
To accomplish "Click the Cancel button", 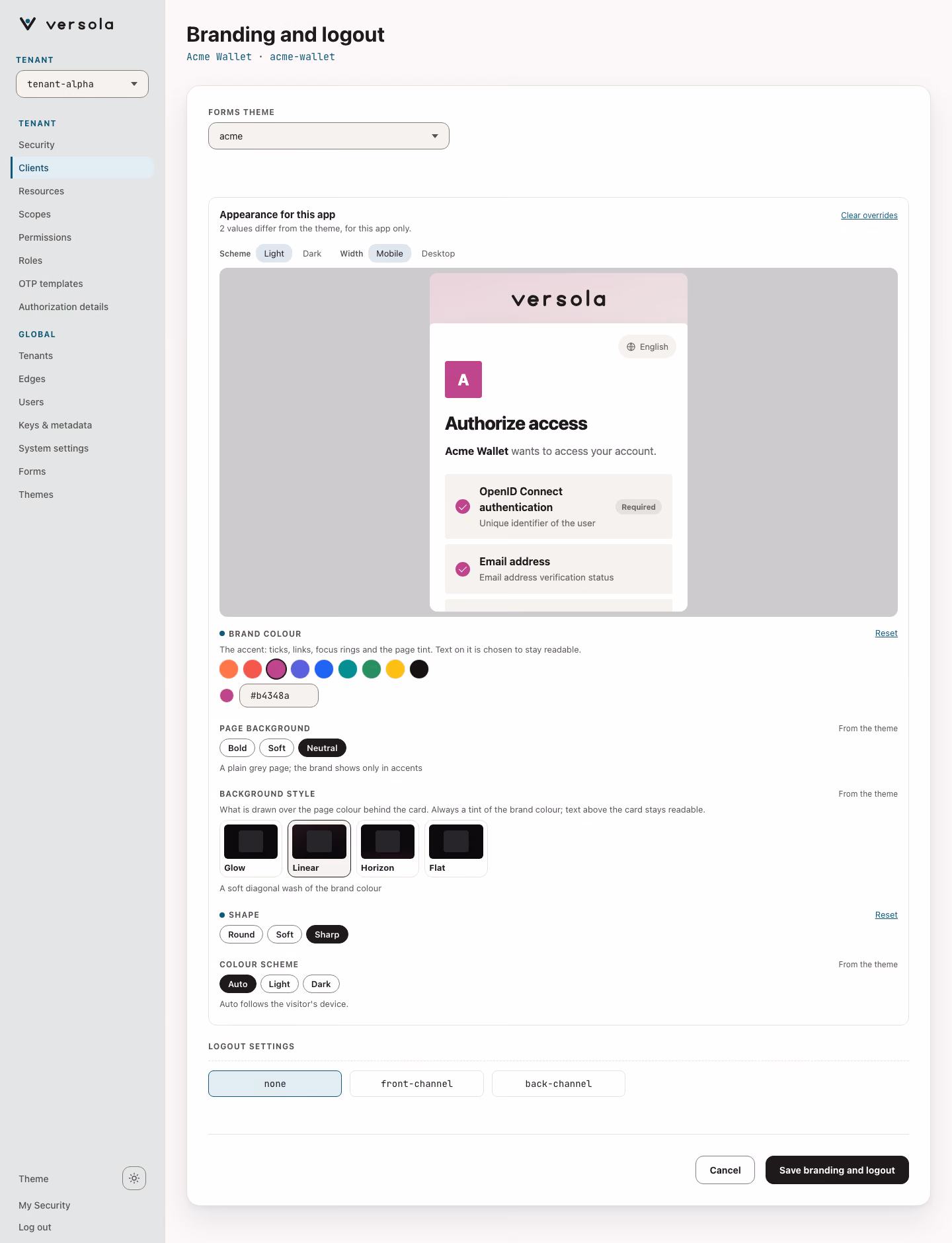I will click(725, 1170).
